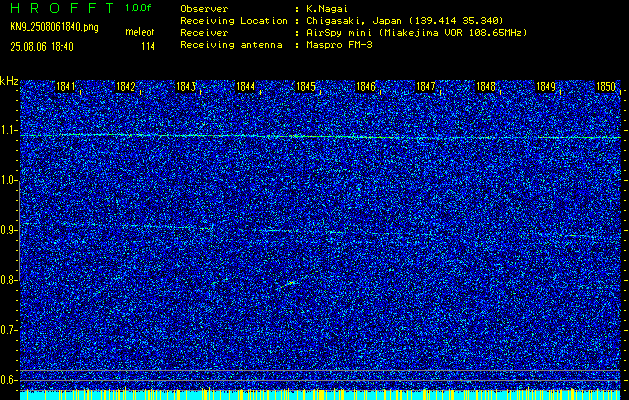
Task: Select the Maspro FM-3 antenna text
Action: point(339,45)
